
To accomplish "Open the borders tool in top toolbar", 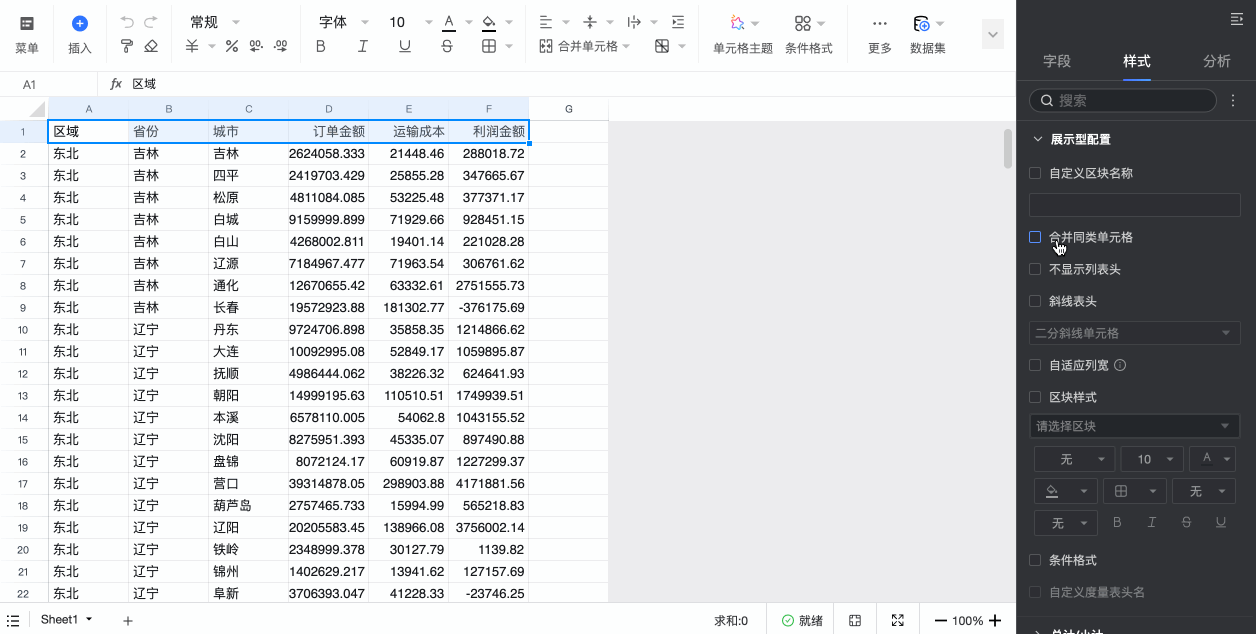I will [489, 46].
